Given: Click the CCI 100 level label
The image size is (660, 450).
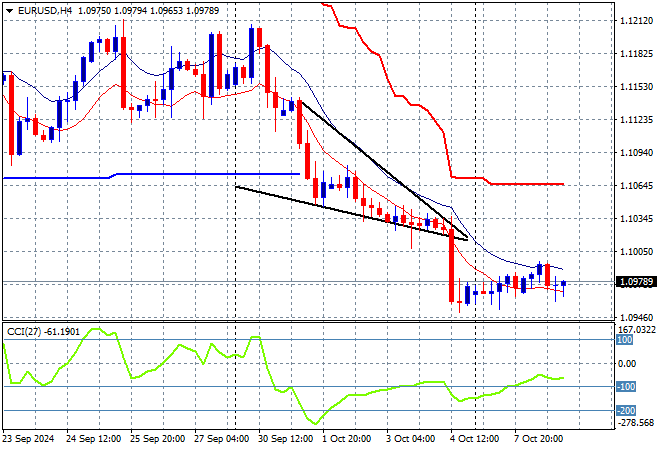Looking at the screenshot, I should [x=625, y=340].
